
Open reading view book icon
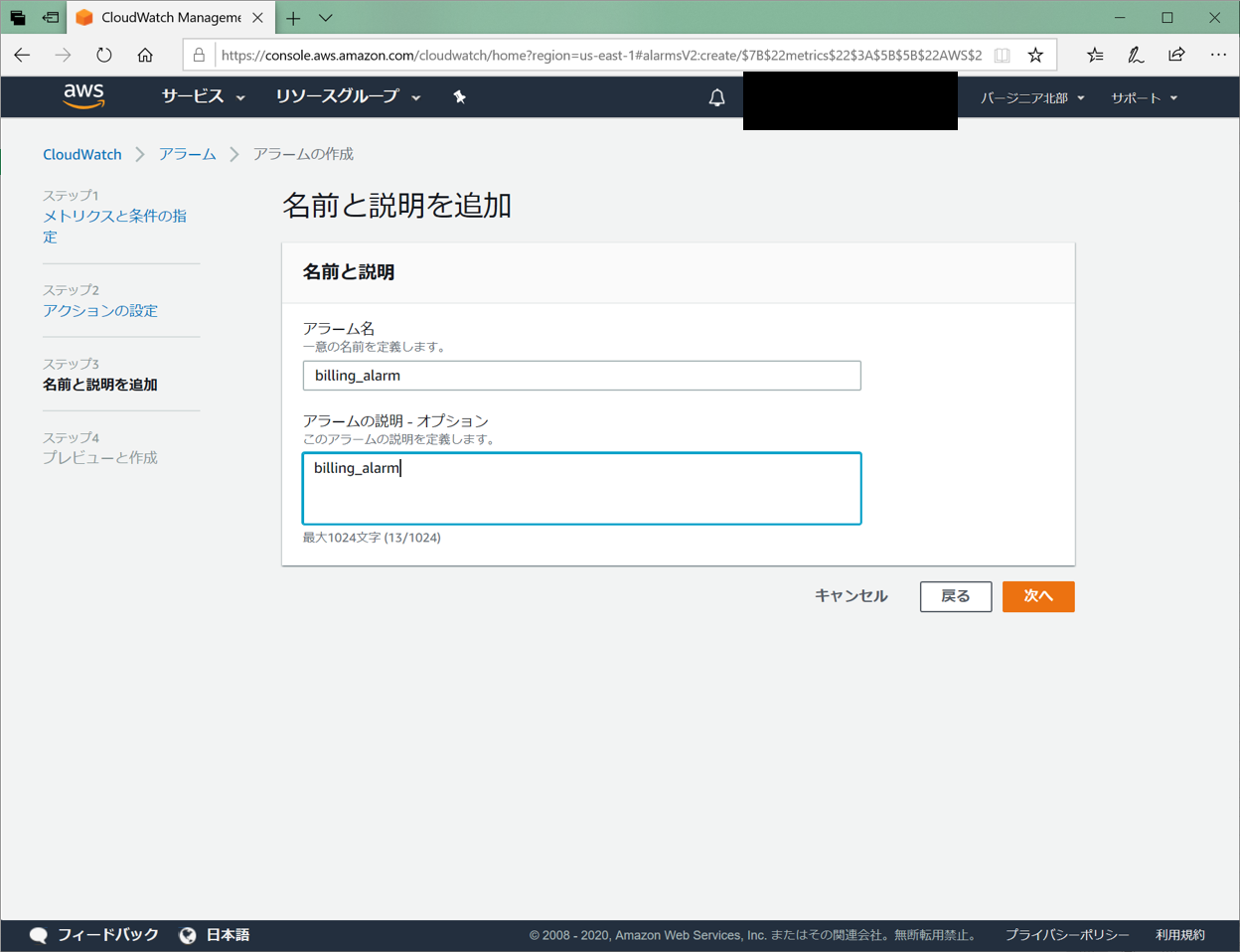click(1003, 55)
